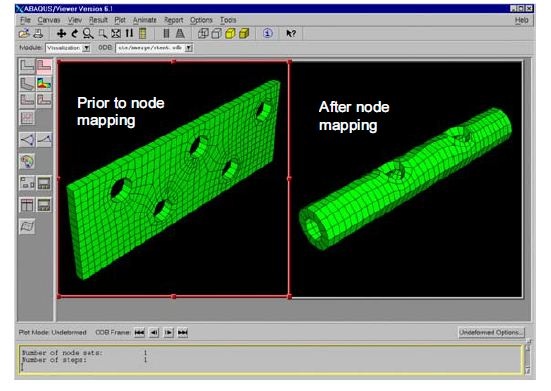Screen dimensions: 551x391
Task: Jump to first ODB frame
Action: click(140, 333)
